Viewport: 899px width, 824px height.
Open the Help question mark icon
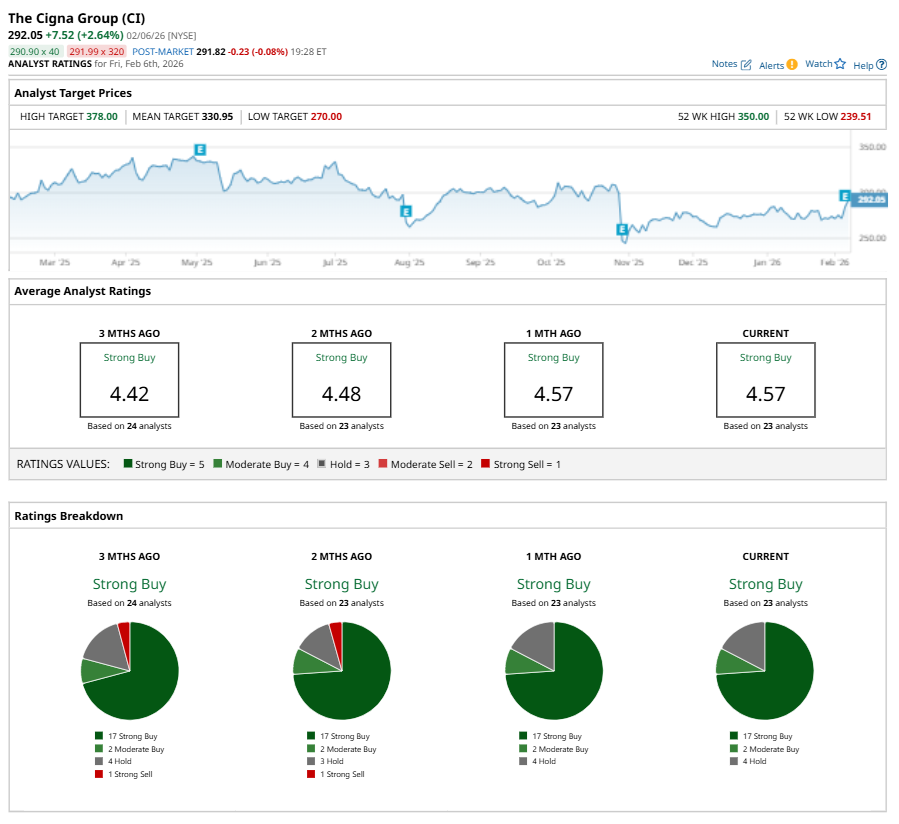coord(881,65)
